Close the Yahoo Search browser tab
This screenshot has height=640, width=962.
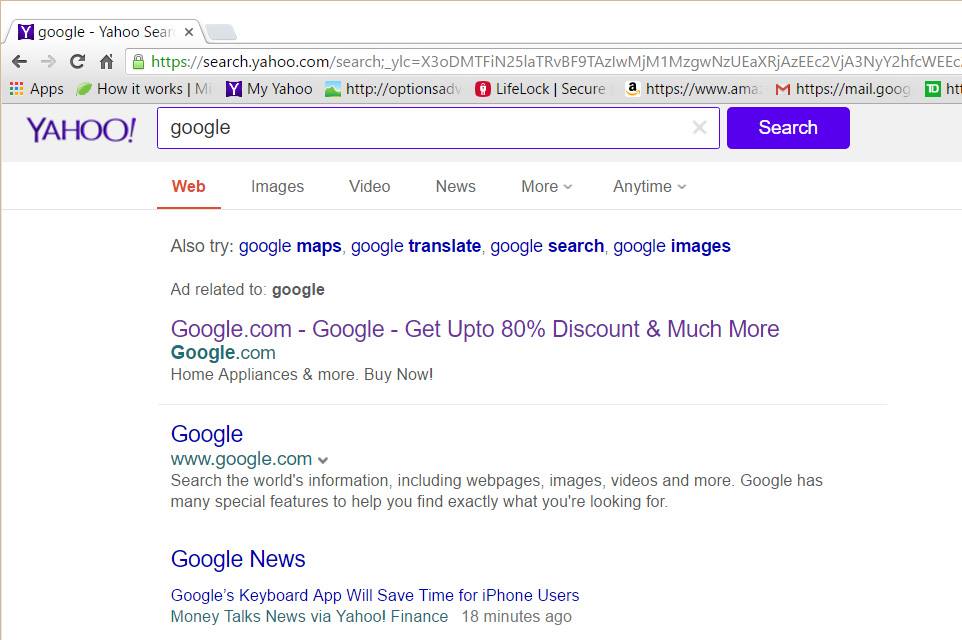click(189, 32)
